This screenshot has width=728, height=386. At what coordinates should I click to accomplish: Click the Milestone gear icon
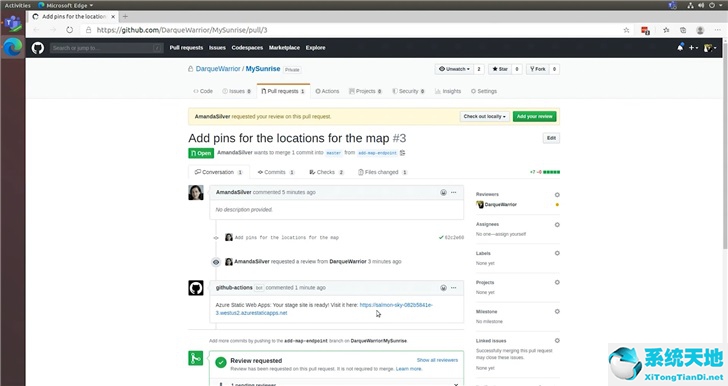tap(557, 312)
